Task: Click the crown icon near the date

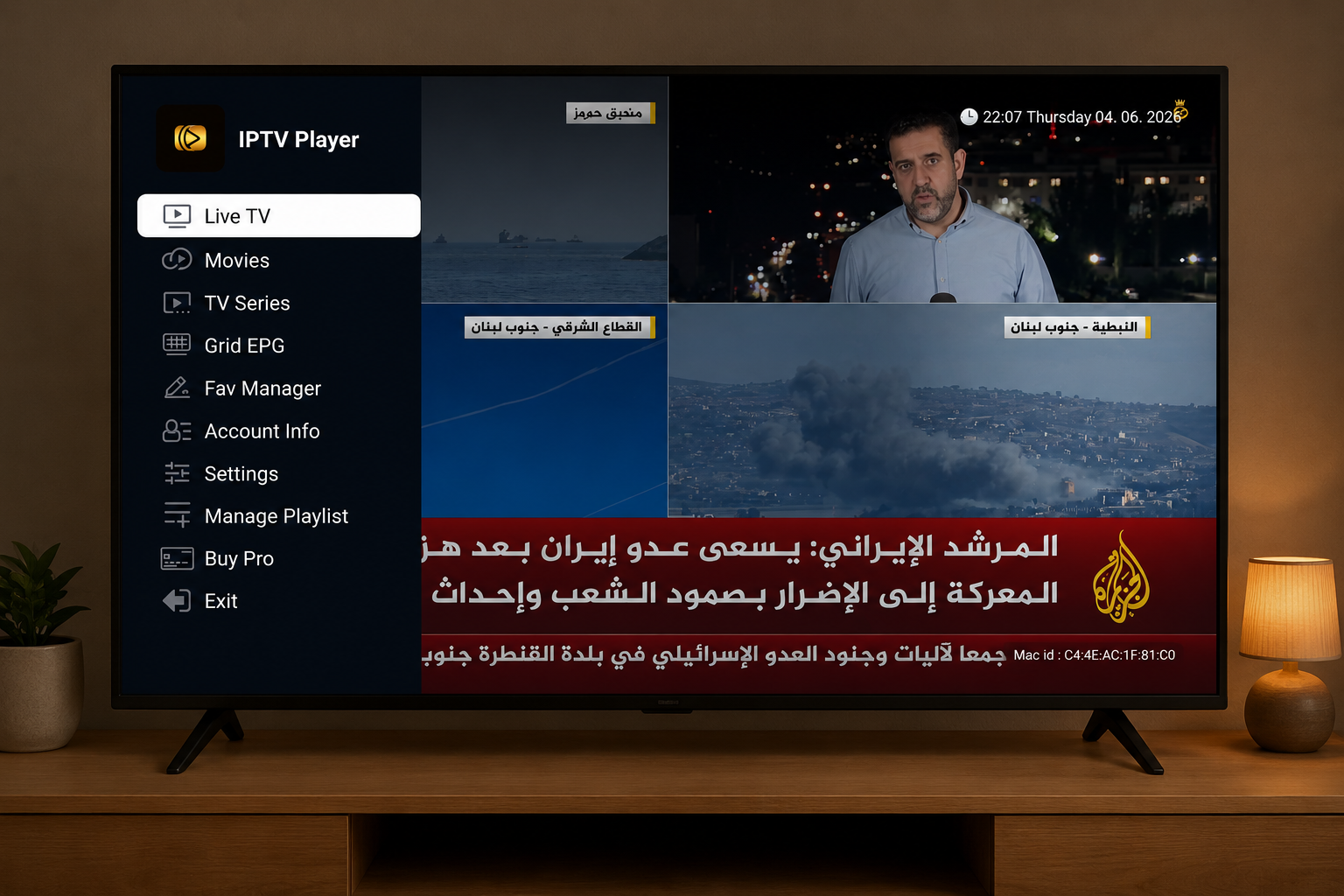Action: point(1180,108)
